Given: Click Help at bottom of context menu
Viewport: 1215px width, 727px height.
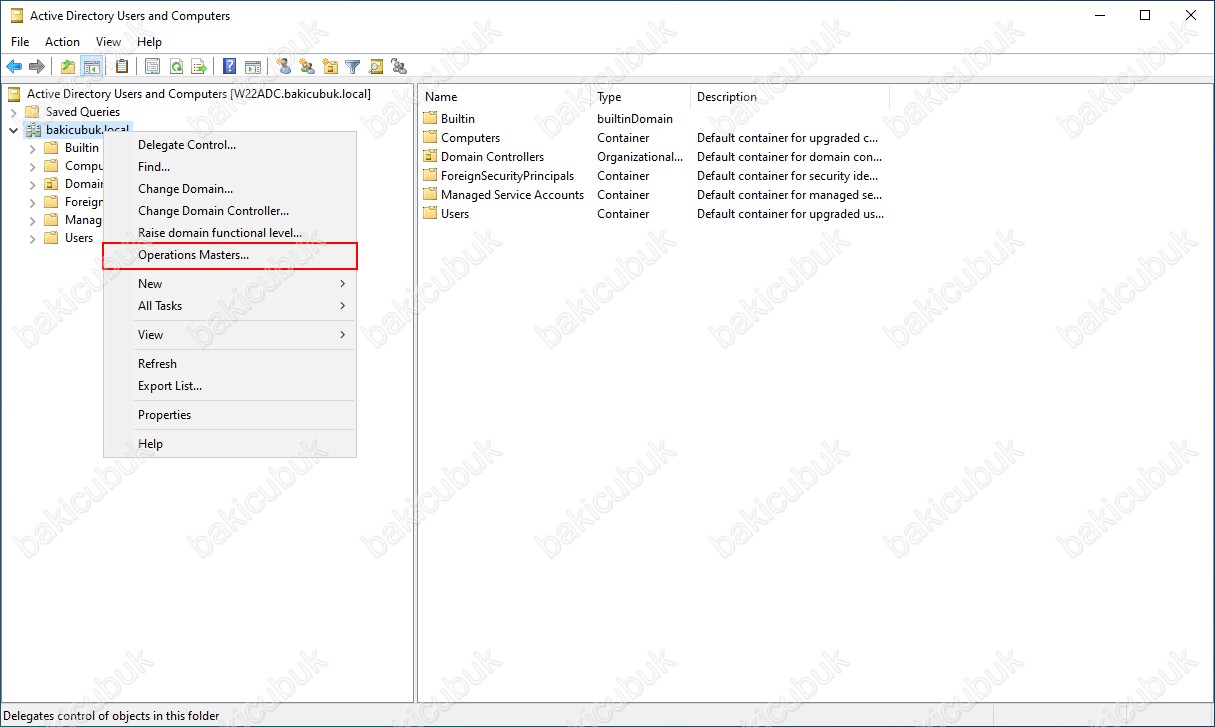Looking at the screenshot, I should pyautogui.click(x=229, y=444).
